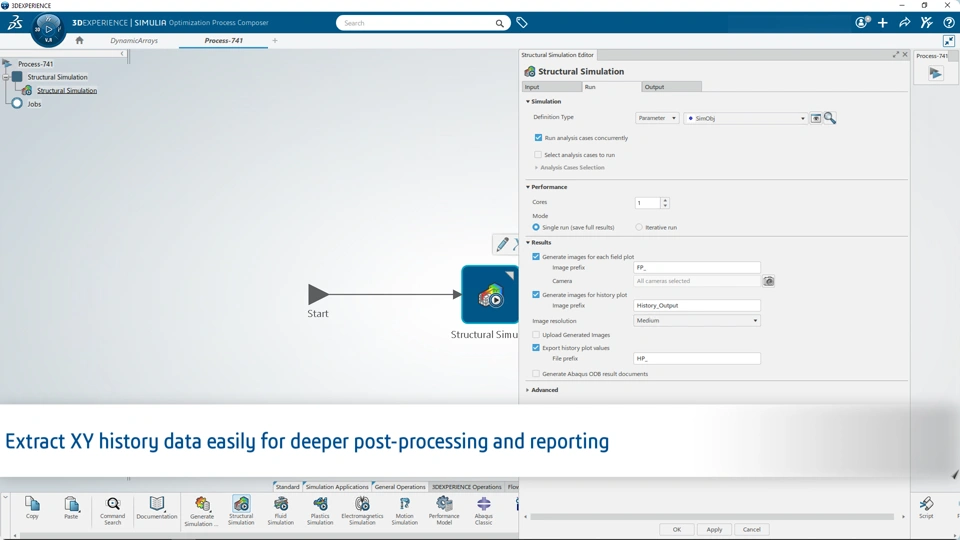Switch to the Run tab

[611, 87]
